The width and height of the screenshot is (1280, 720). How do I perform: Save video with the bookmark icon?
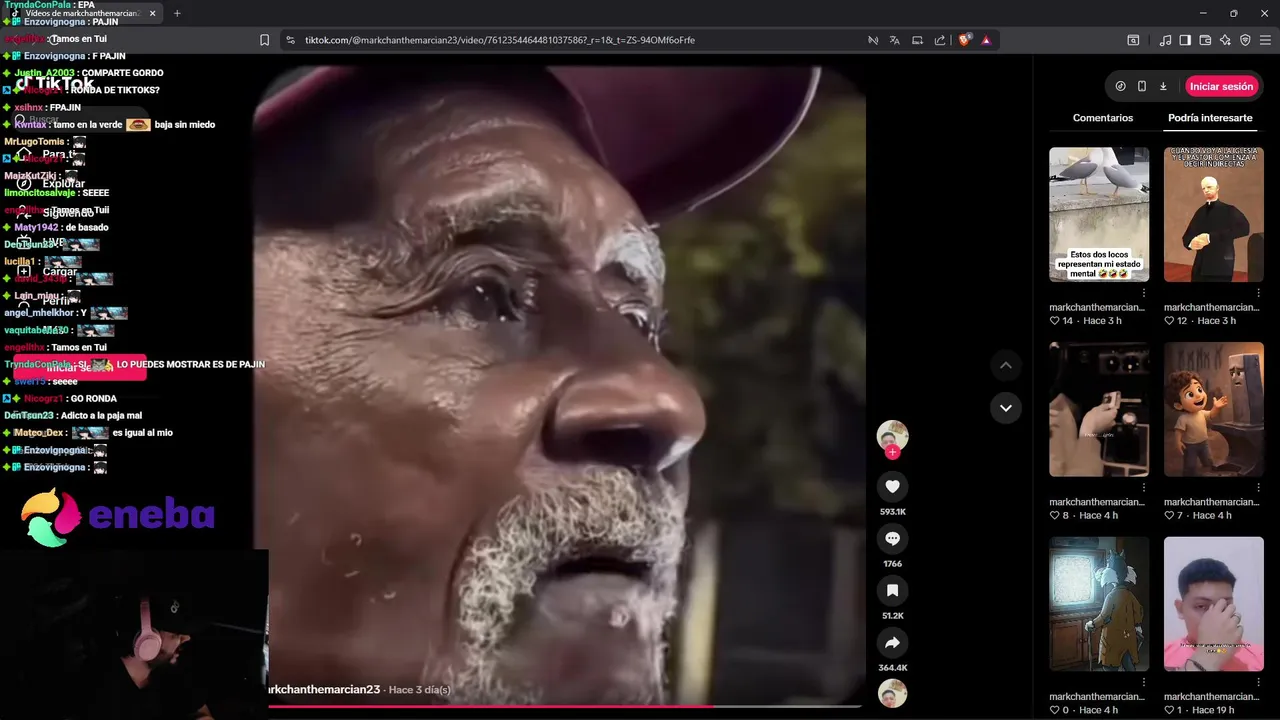[x=892, y=591]
